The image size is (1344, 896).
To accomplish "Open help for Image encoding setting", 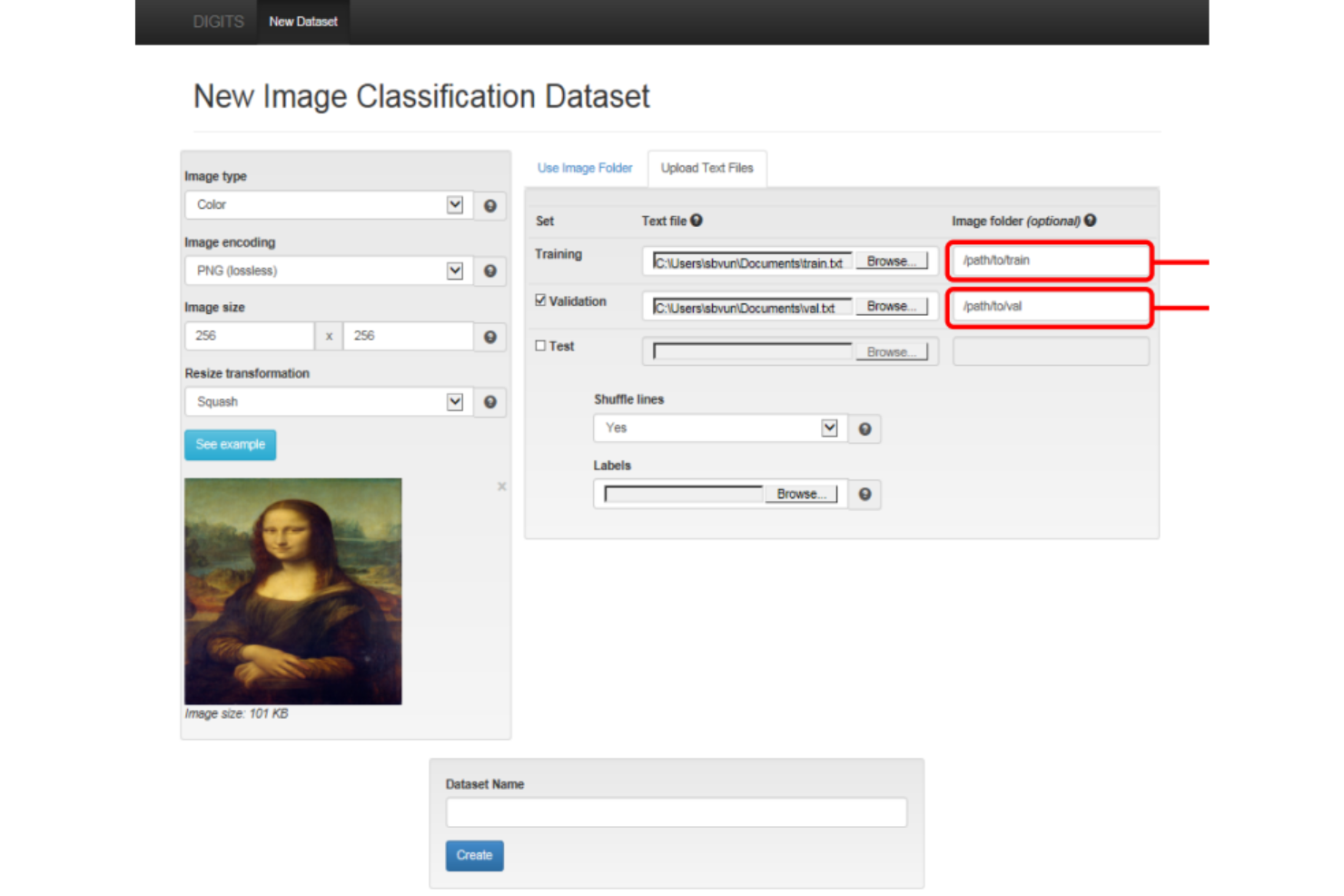I will (489, 271).
